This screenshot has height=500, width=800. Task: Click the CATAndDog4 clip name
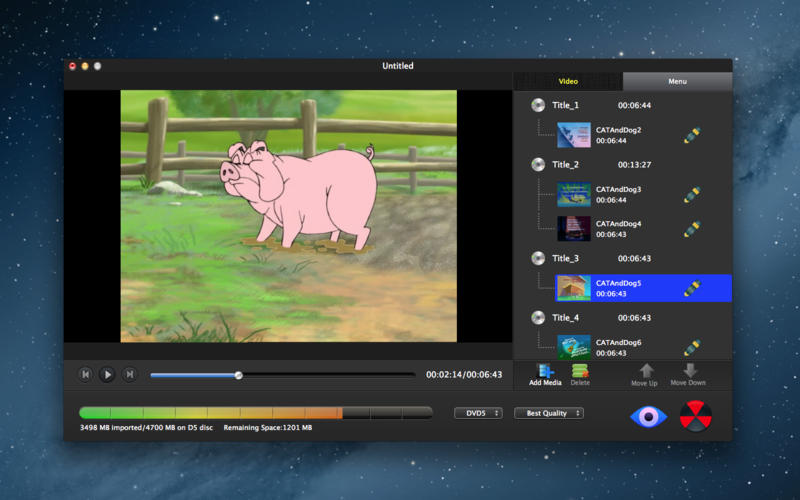618,223
